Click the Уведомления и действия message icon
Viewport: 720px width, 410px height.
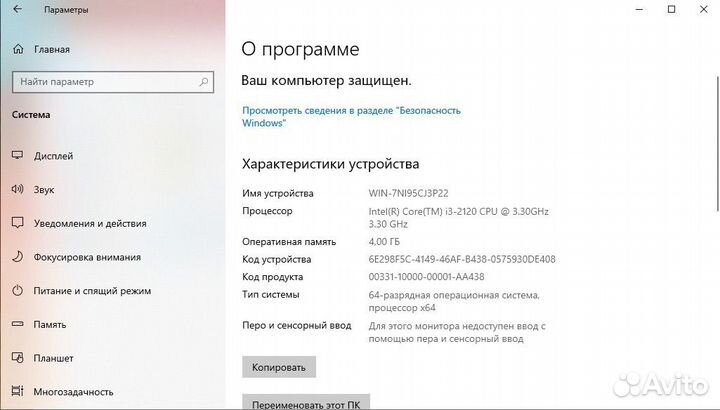click(x=17, y=223)
